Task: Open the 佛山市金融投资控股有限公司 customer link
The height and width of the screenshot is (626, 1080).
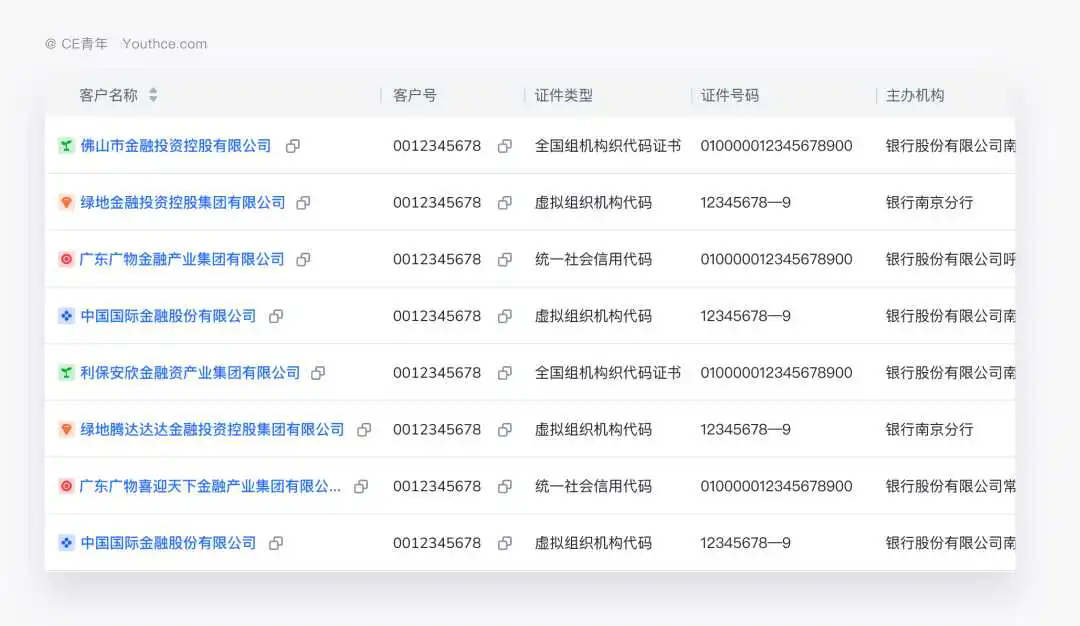Action: 176,146
